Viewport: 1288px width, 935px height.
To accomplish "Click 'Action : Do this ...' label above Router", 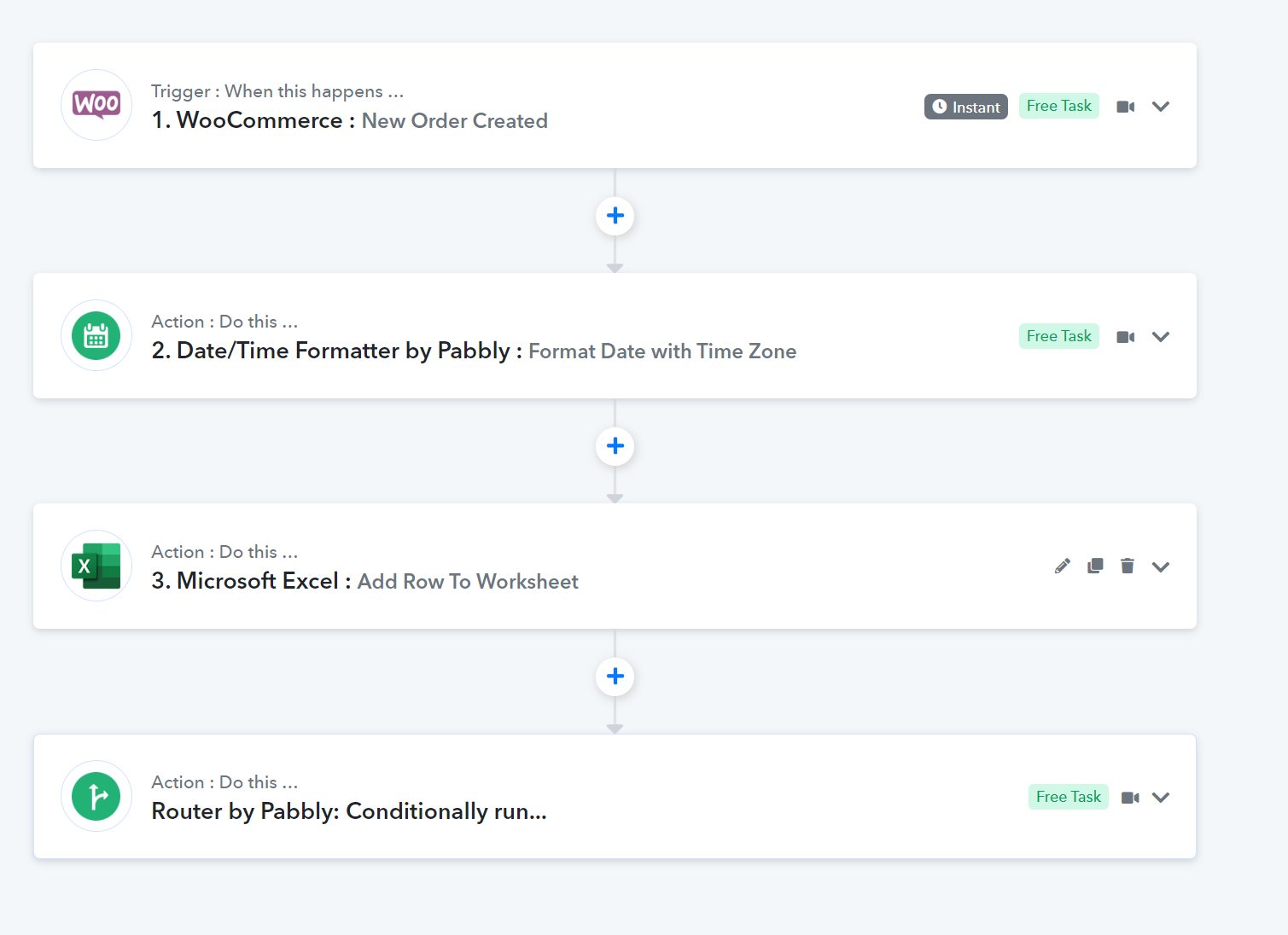I will click(x=224, y=782).
